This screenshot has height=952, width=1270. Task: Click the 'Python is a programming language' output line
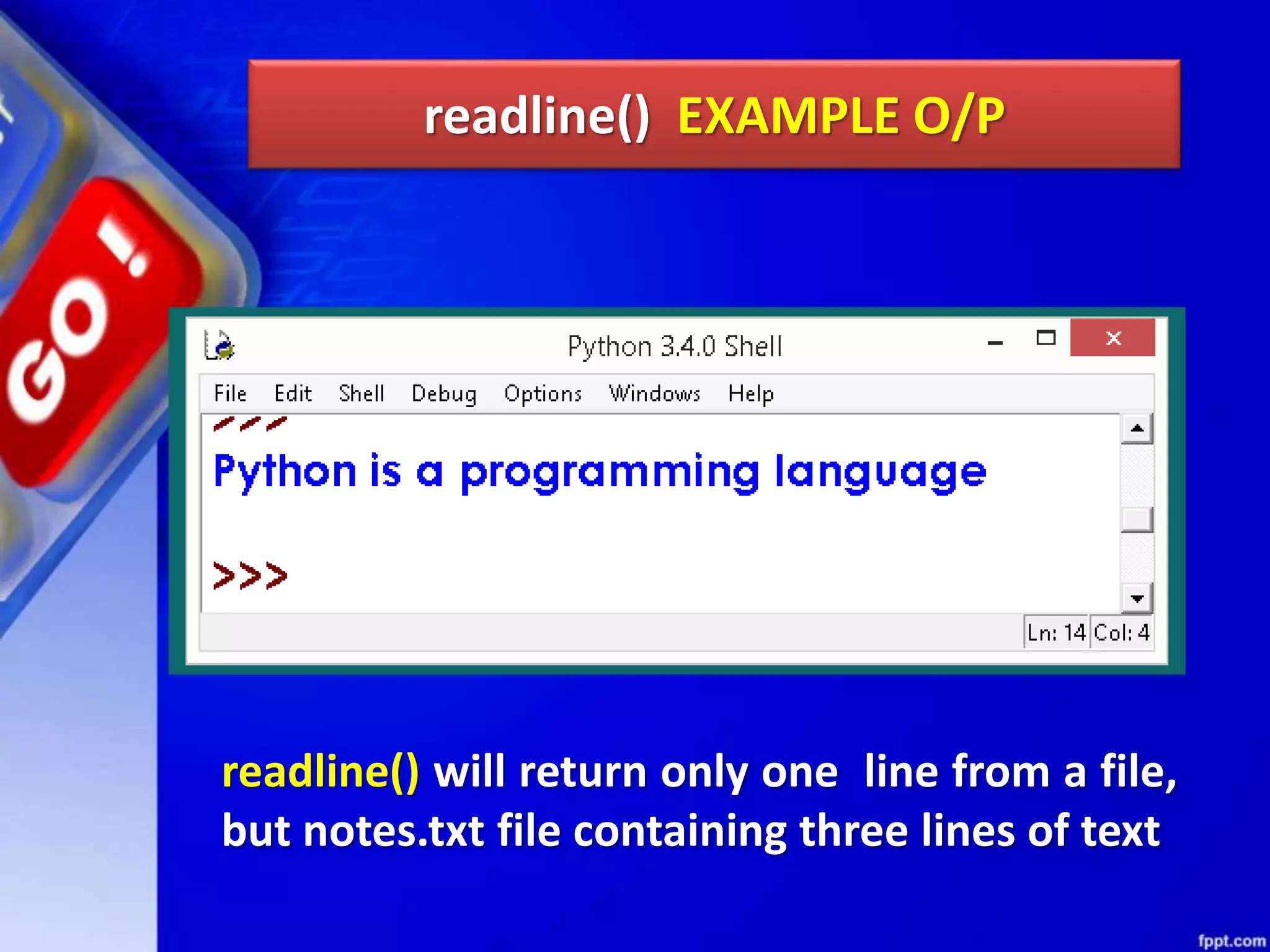(x=599, y=472)
